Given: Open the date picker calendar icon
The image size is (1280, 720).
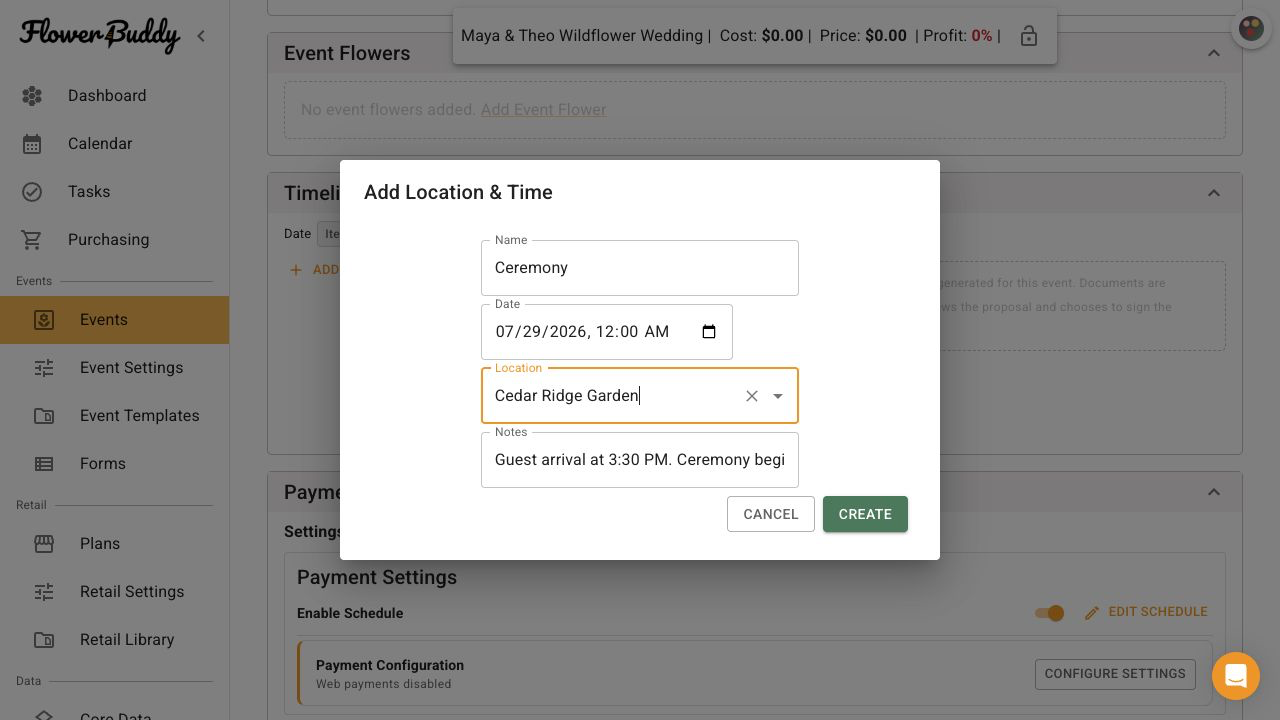Looking at the screenshot, I should click(x=709, y=332).
